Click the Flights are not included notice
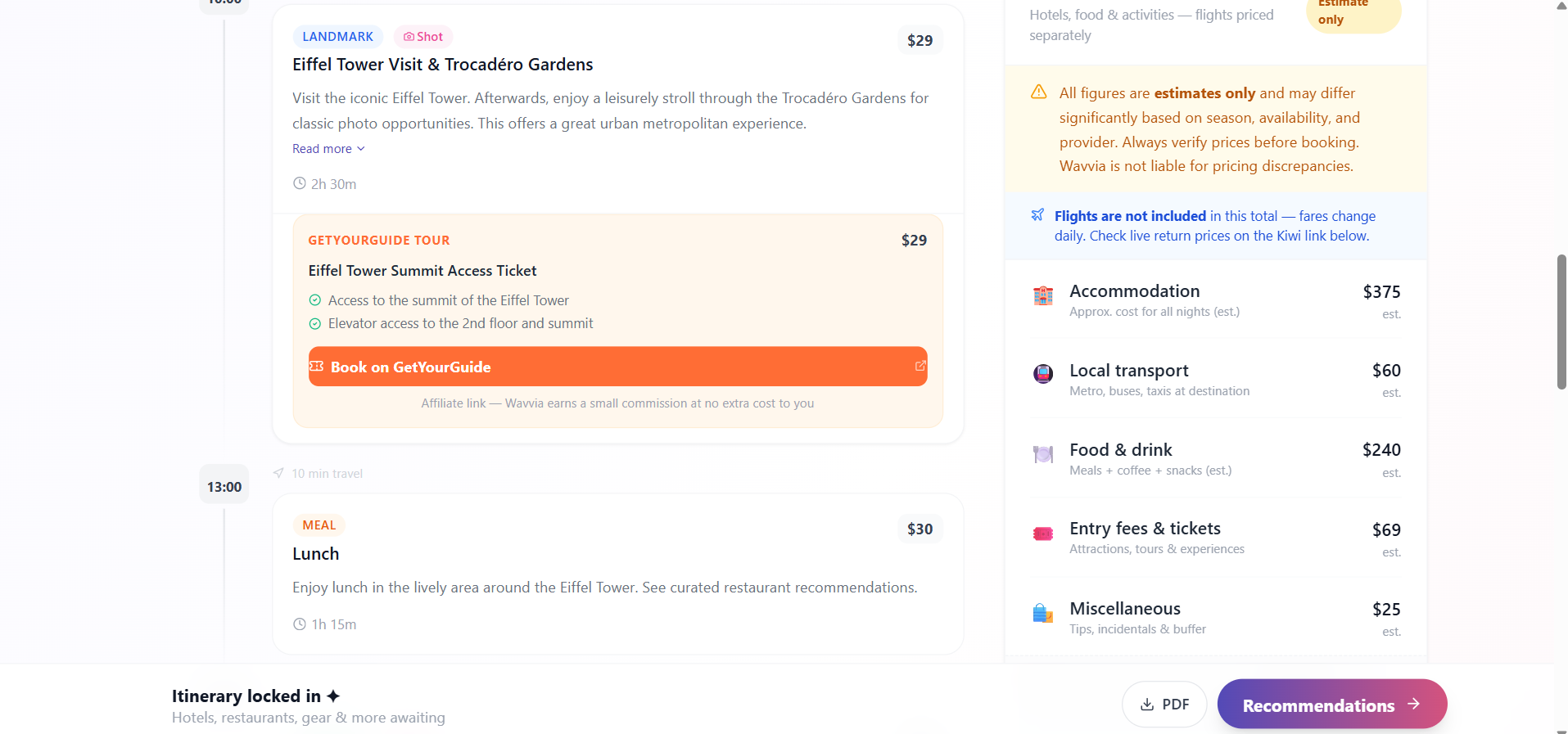This screenshot has width=1568, height=734. click(x=1215, y=226)
